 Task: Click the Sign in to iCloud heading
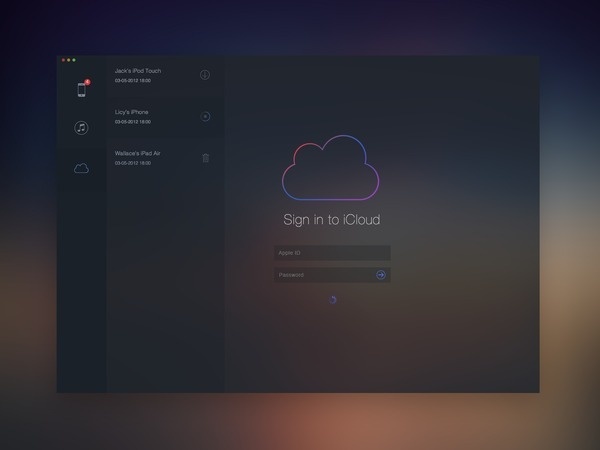pos(332,220)
